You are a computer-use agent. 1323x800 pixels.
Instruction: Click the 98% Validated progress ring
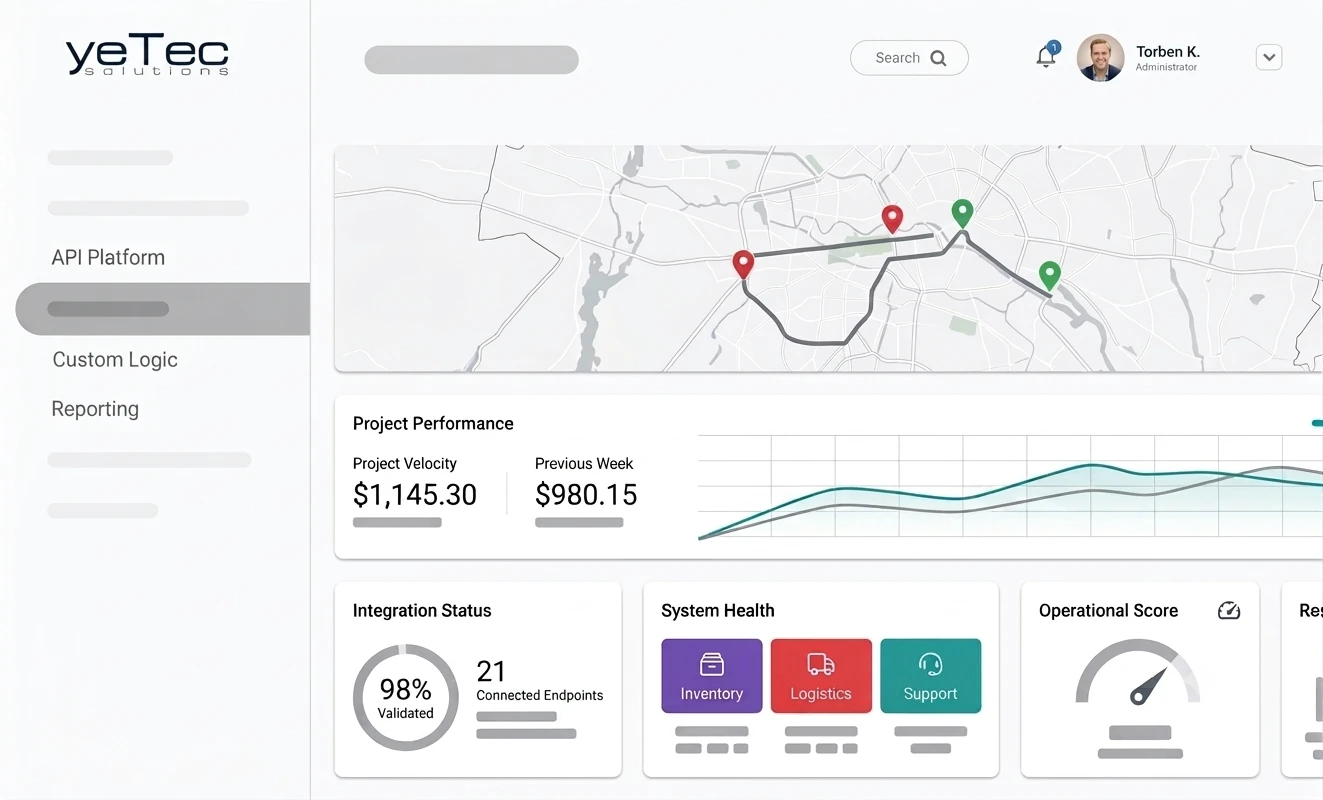(406, 698)
